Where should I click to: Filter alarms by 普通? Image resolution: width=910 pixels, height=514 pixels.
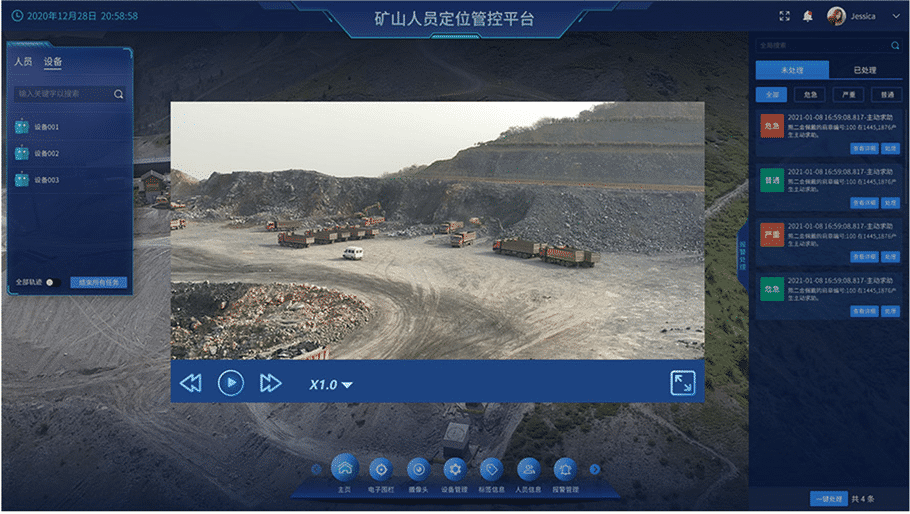[x=887, y=95]
